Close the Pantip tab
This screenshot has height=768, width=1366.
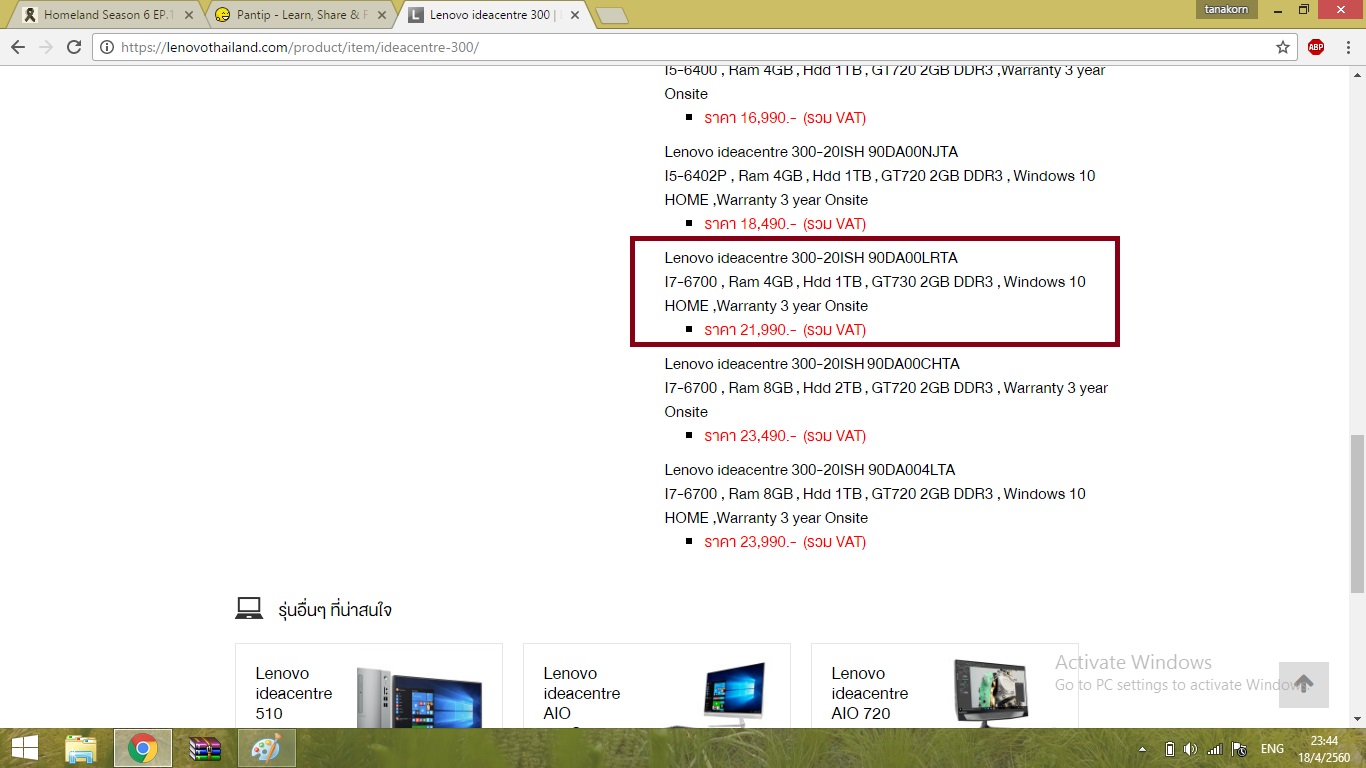coord(381,15)
